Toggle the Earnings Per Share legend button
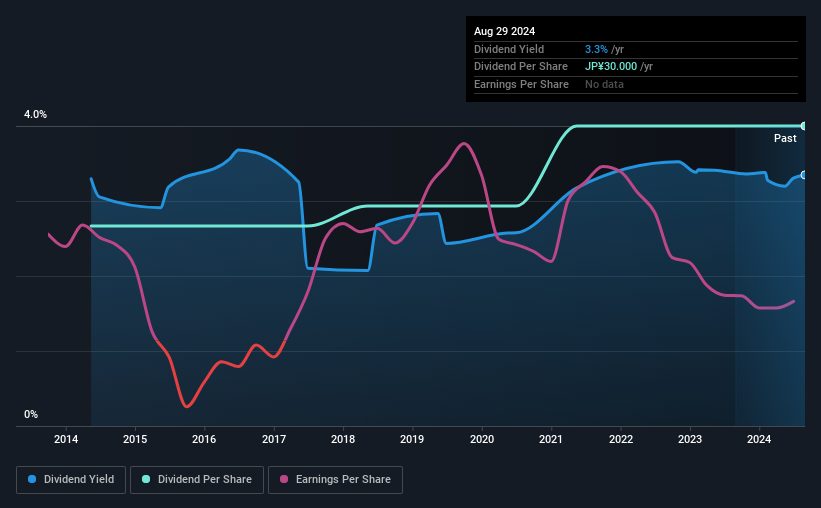 click(x=335, y=480)
